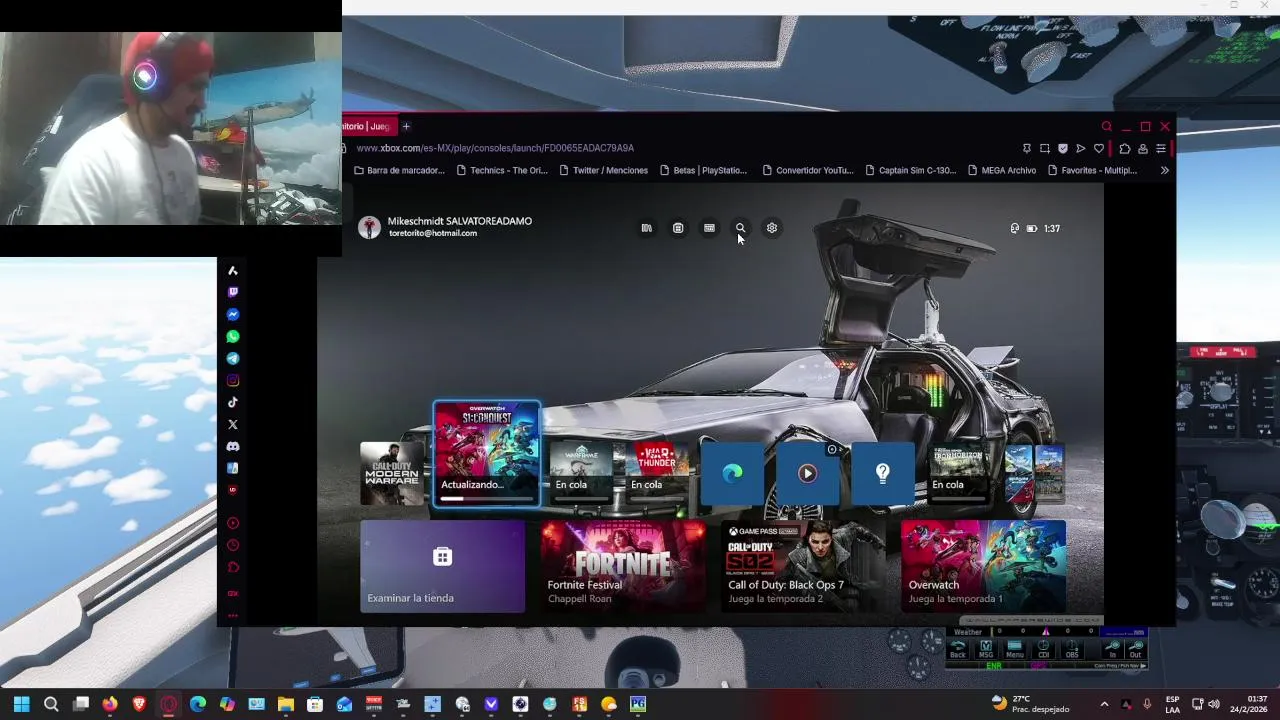Screen dimensions: 1280x720
Task: Open Firefox from the taskbar
Action: coord(110,704)
